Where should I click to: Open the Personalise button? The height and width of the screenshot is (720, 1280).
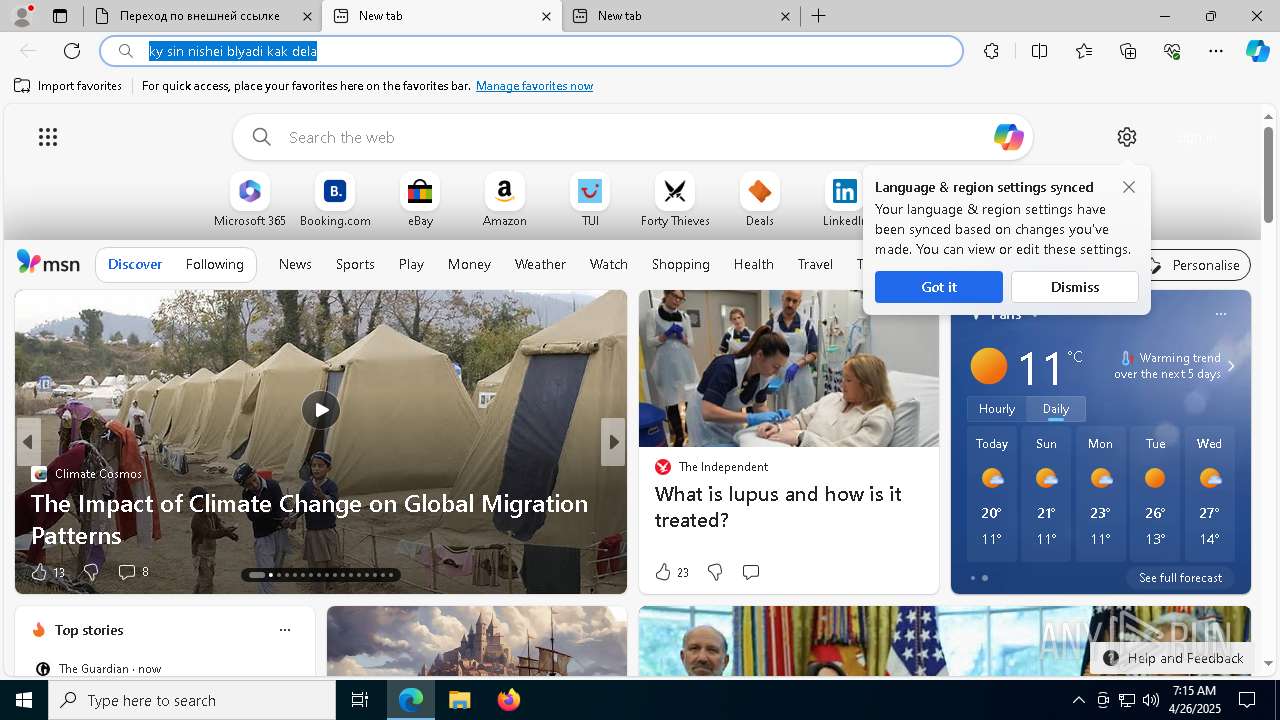coord(1196,265)
